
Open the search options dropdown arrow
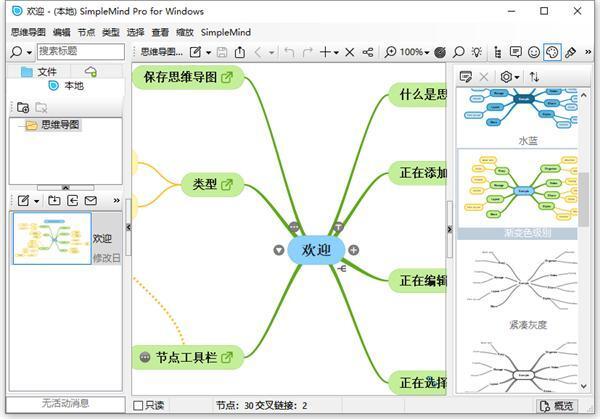click(x=29, y=52)
